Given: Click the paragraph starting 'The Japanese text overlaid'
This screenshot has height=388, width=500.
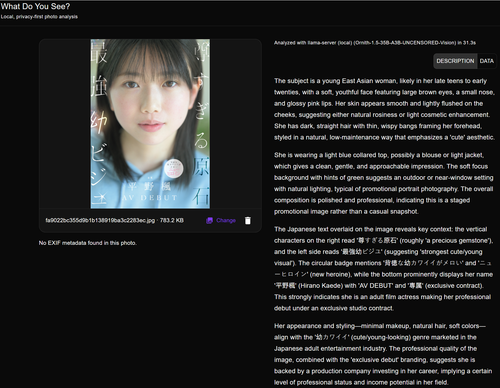Looking at the screenshot, I should [x=383, y=269].
